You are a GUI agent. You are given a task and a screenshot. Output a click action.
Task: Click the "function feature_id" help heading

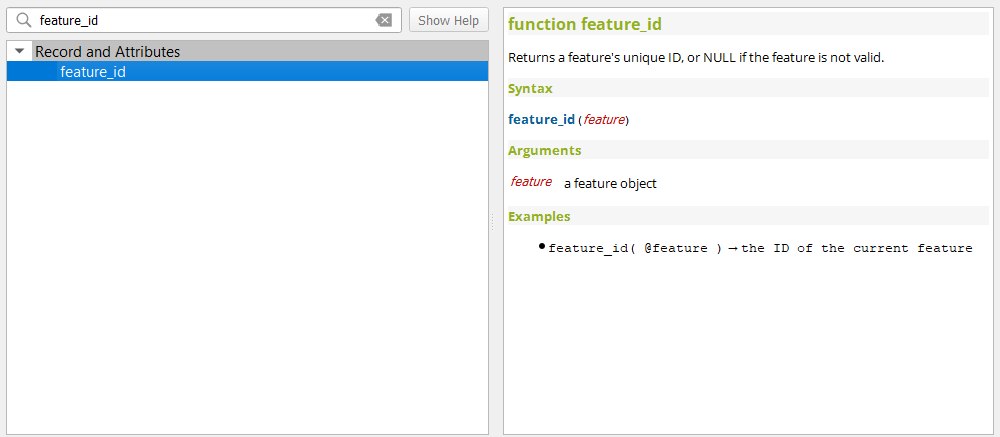(585, 25)
